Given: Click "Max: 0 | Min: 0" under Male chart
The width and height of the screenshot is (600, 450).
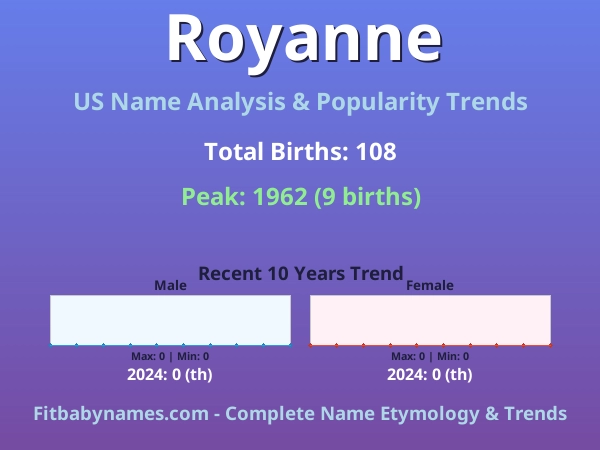Looking at the screenshot, I should coord(170,356).
